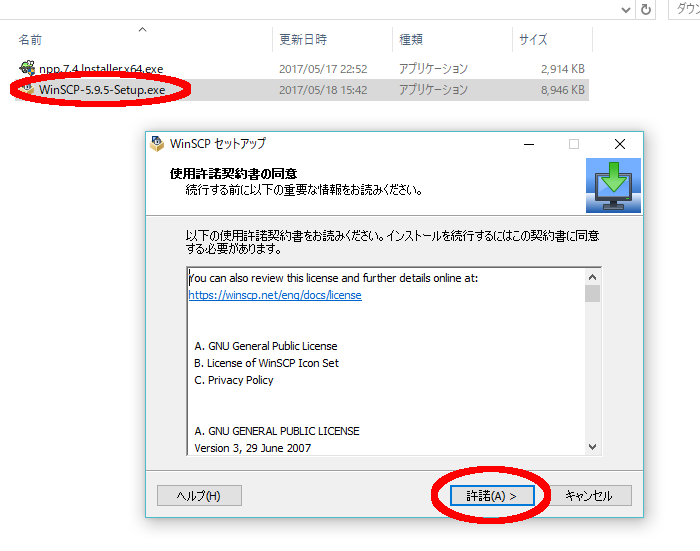Minimize the WinSCP setup dialog
This screenshot has height=551, width=700.
tap(527, 144)
